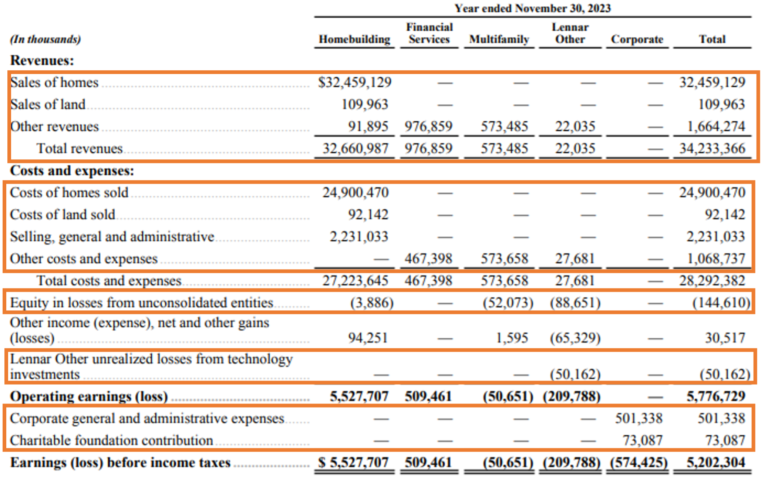Select the Total column header
Screen dimensions: 768x483
pos(713,40)
